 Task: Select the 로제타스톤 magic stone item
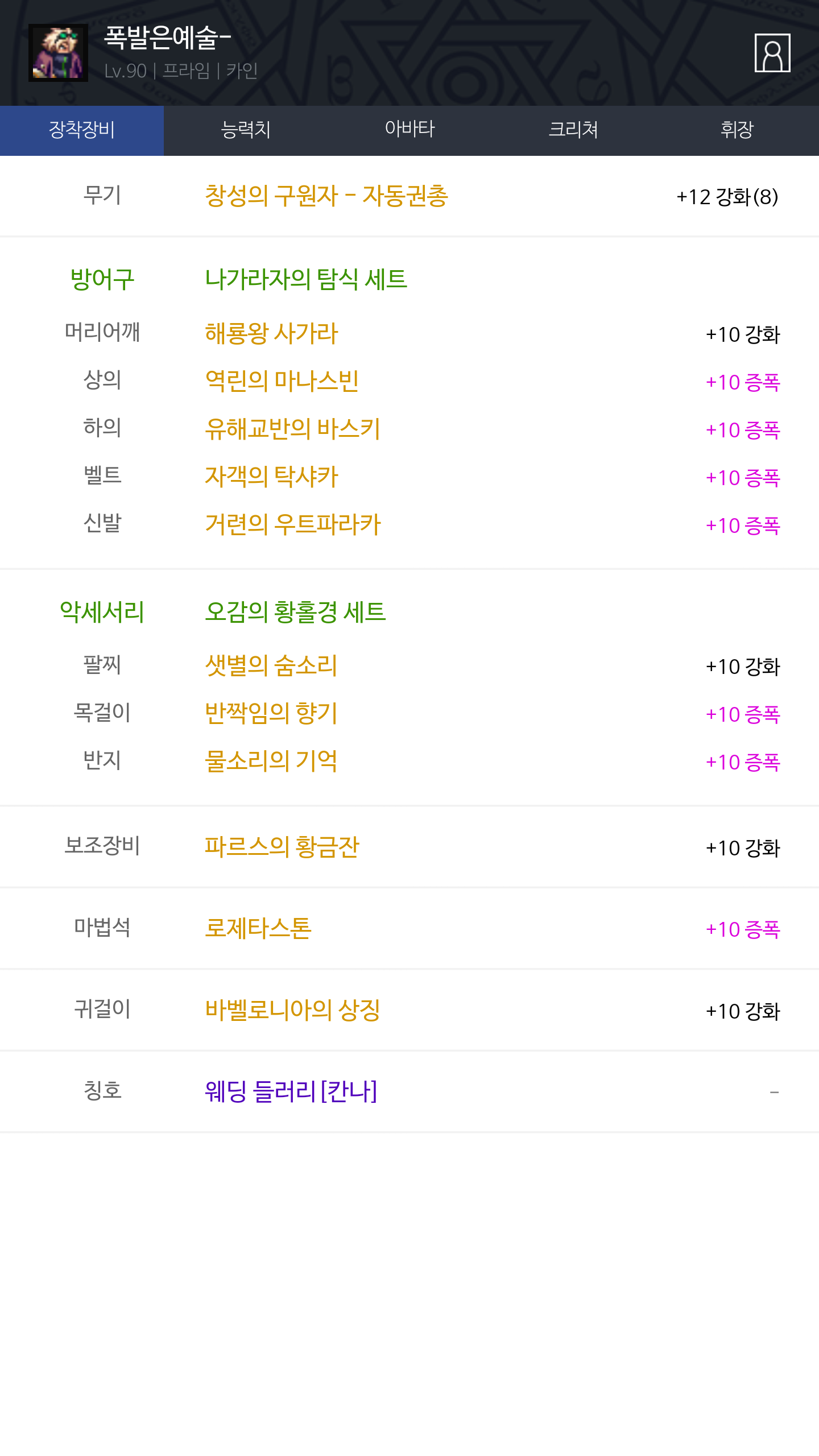258,929
